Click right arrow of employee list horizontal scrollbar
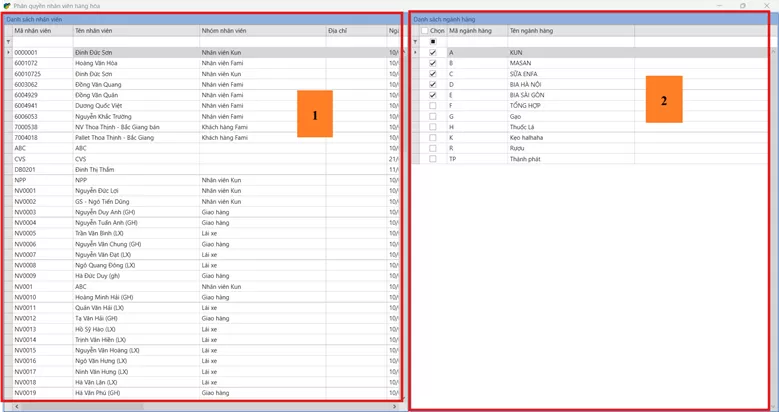779x412 pixels. (394, 407)
